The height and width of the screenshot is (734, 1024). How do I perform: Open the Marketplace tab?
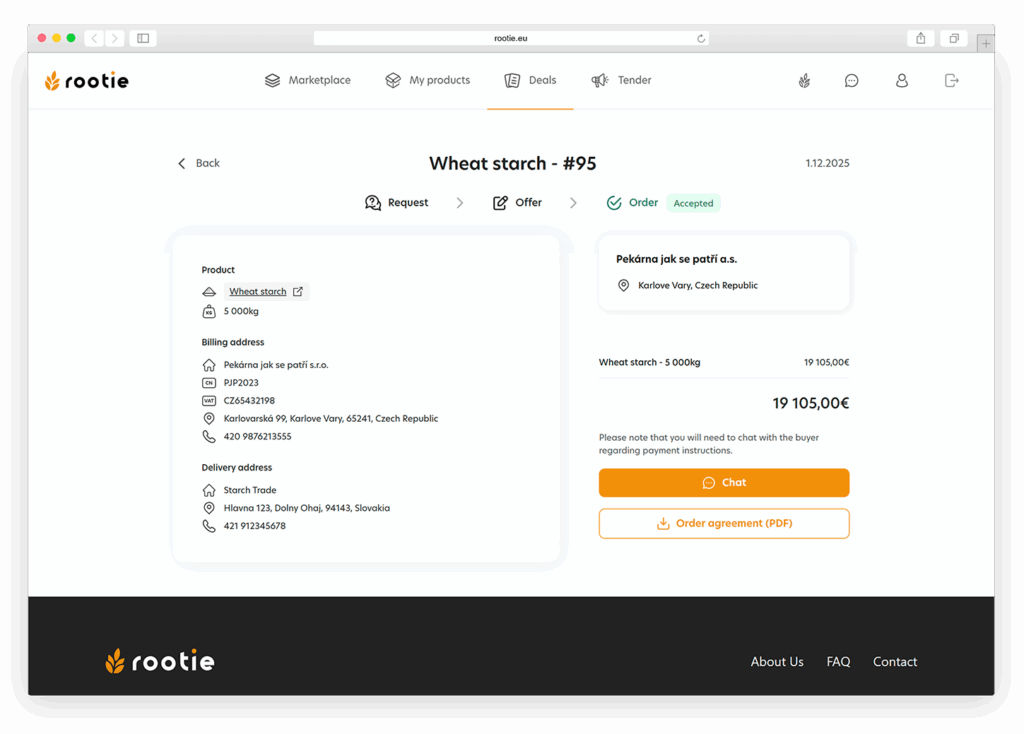(x=308, y=81)
